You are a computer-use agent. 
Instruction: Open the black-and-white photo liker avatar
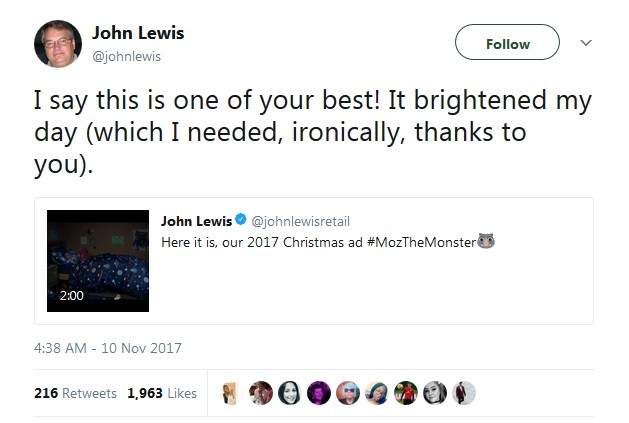(x=435, y=393)
